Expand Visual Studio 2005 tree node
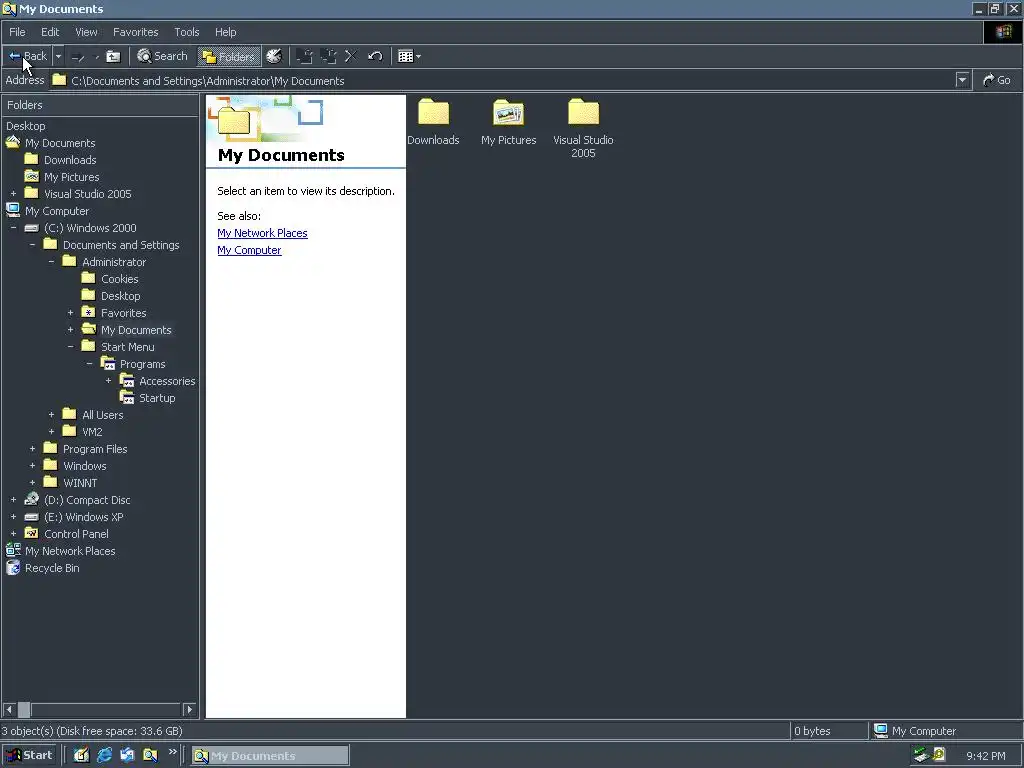 pos(13,194)
